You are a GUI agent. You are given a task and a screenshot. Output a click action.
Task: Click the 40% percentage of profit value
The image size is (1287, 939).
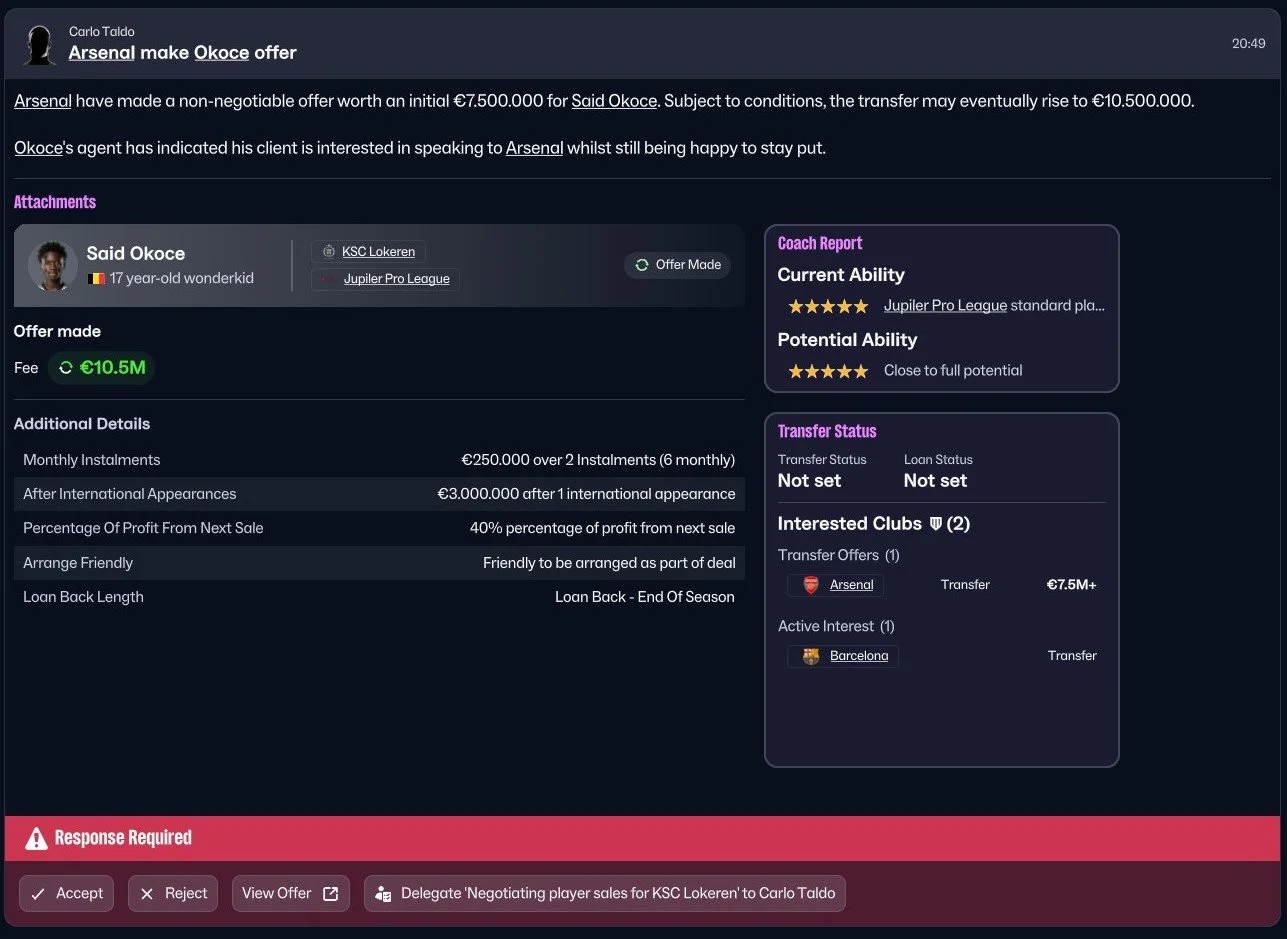tap(602, 528)
